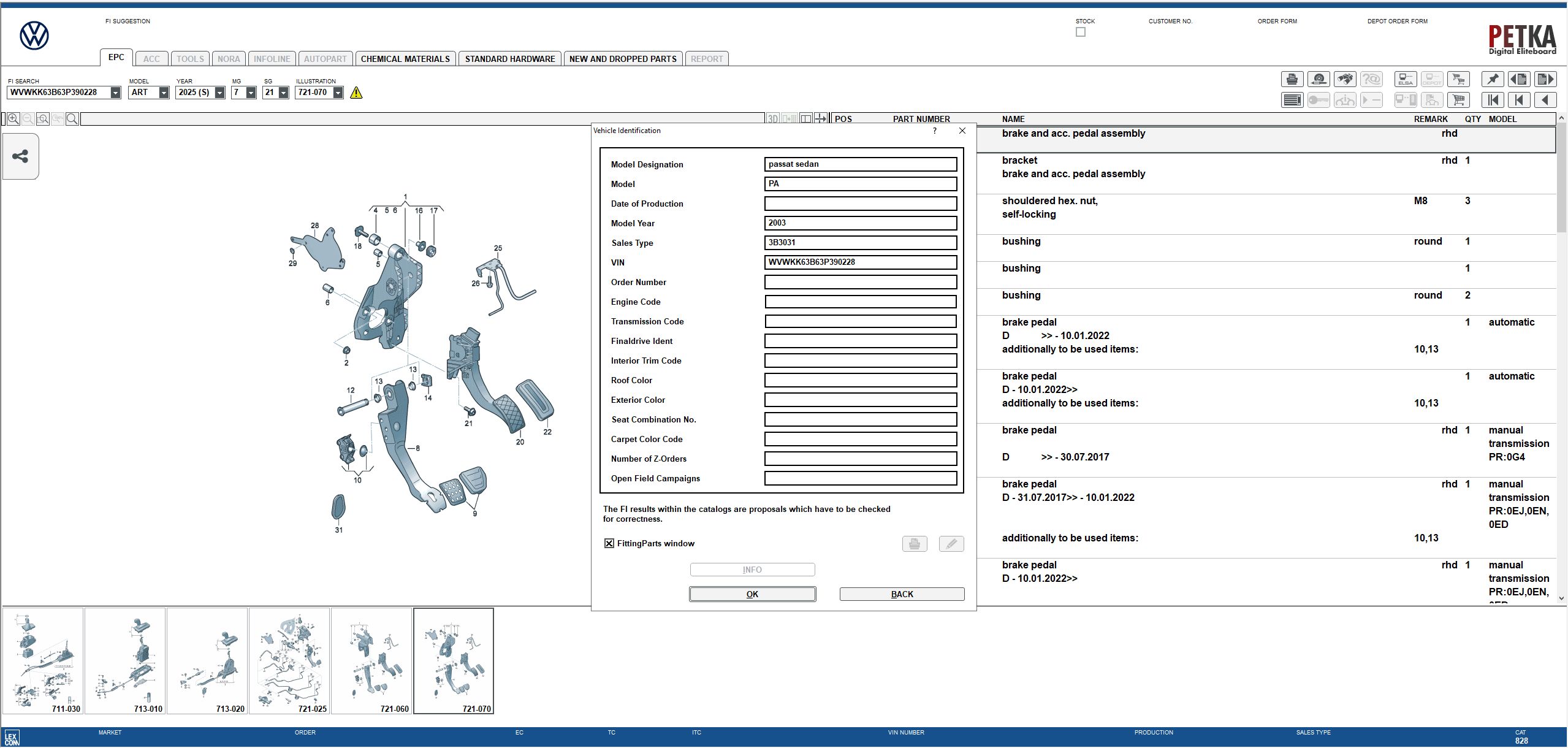
Task: Click the VIN field in dialog
Action: click(x=861, y=262)
